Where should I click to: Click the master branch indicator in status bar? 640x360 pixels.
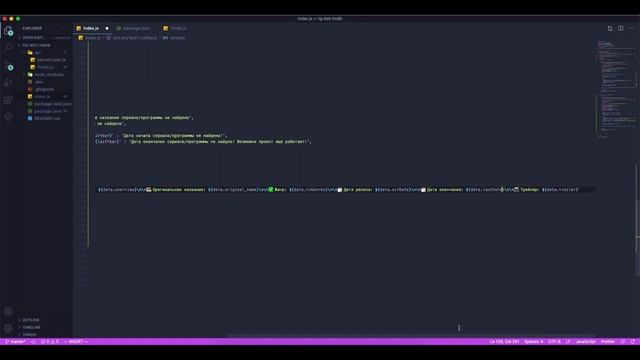(x=16, y=342)
